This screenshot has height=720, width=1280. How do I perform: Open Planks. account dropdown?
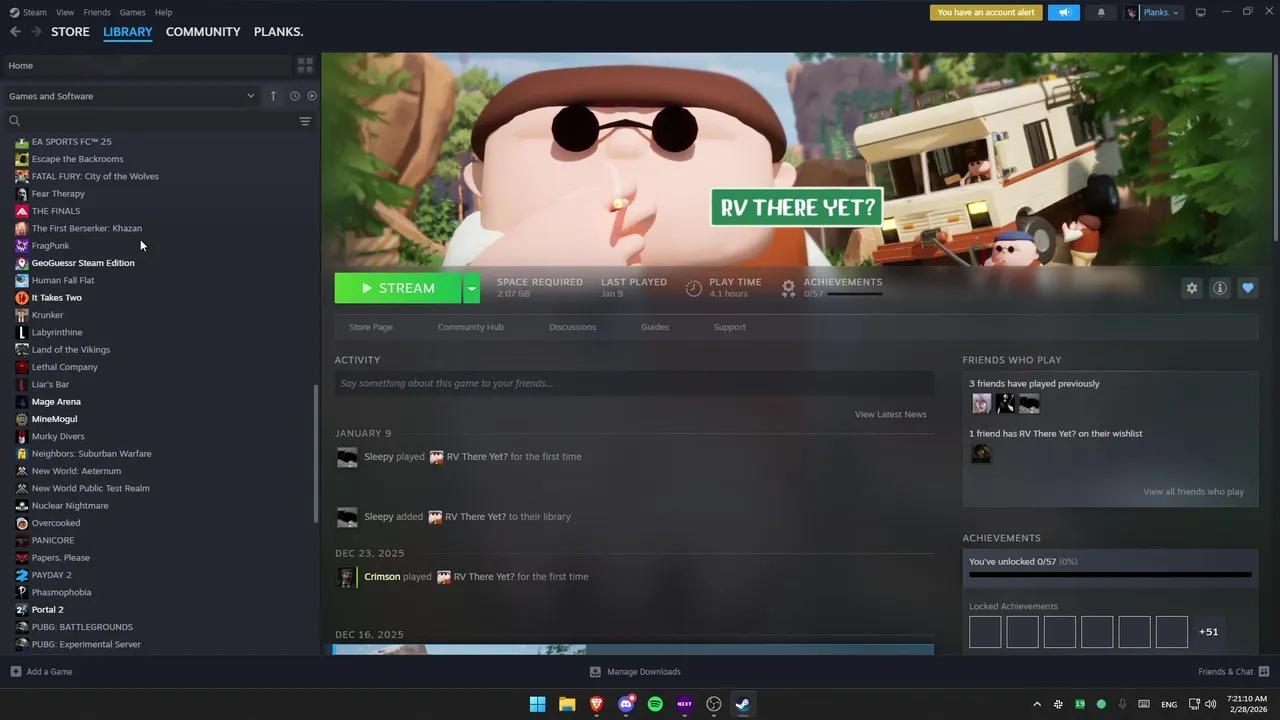tap(1152, 13)
